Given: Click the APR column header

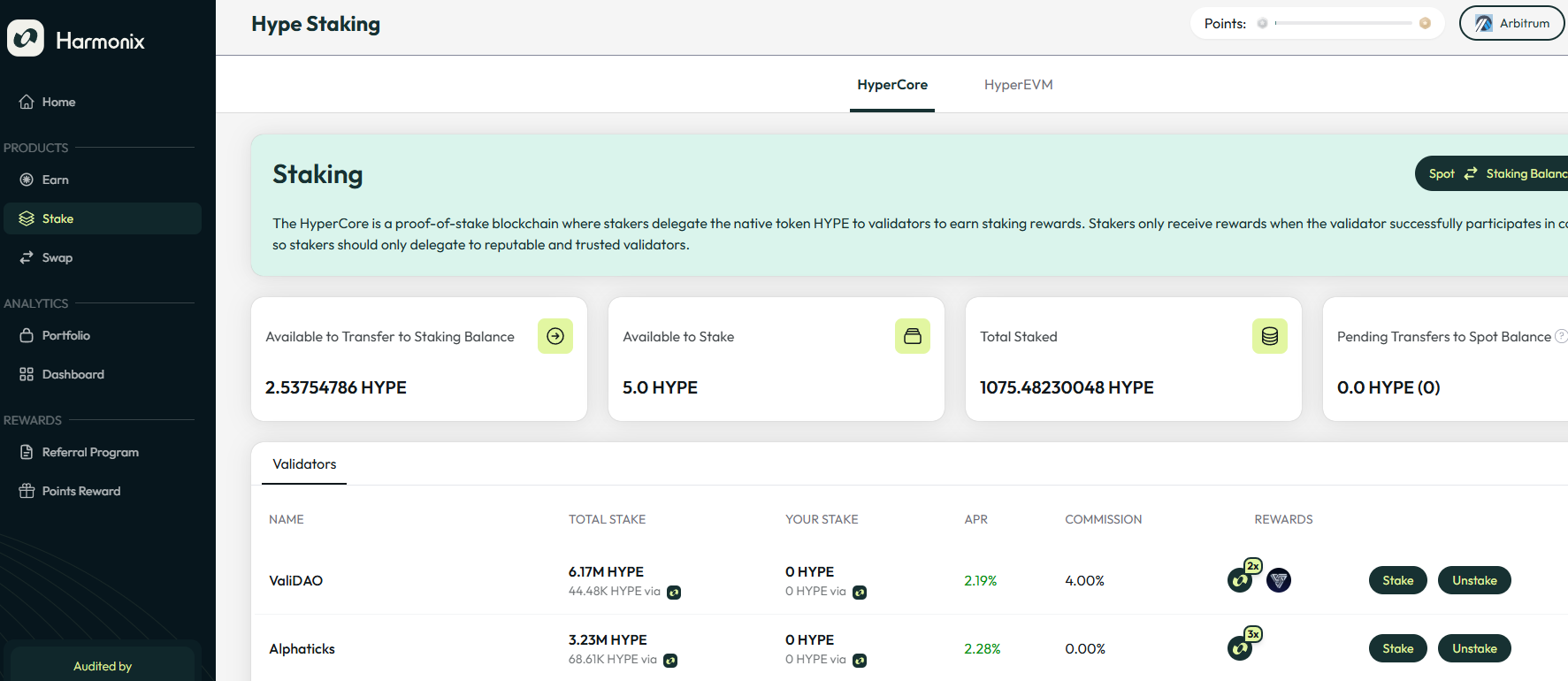Looking at the screenshot, I should tap(976, 519).
